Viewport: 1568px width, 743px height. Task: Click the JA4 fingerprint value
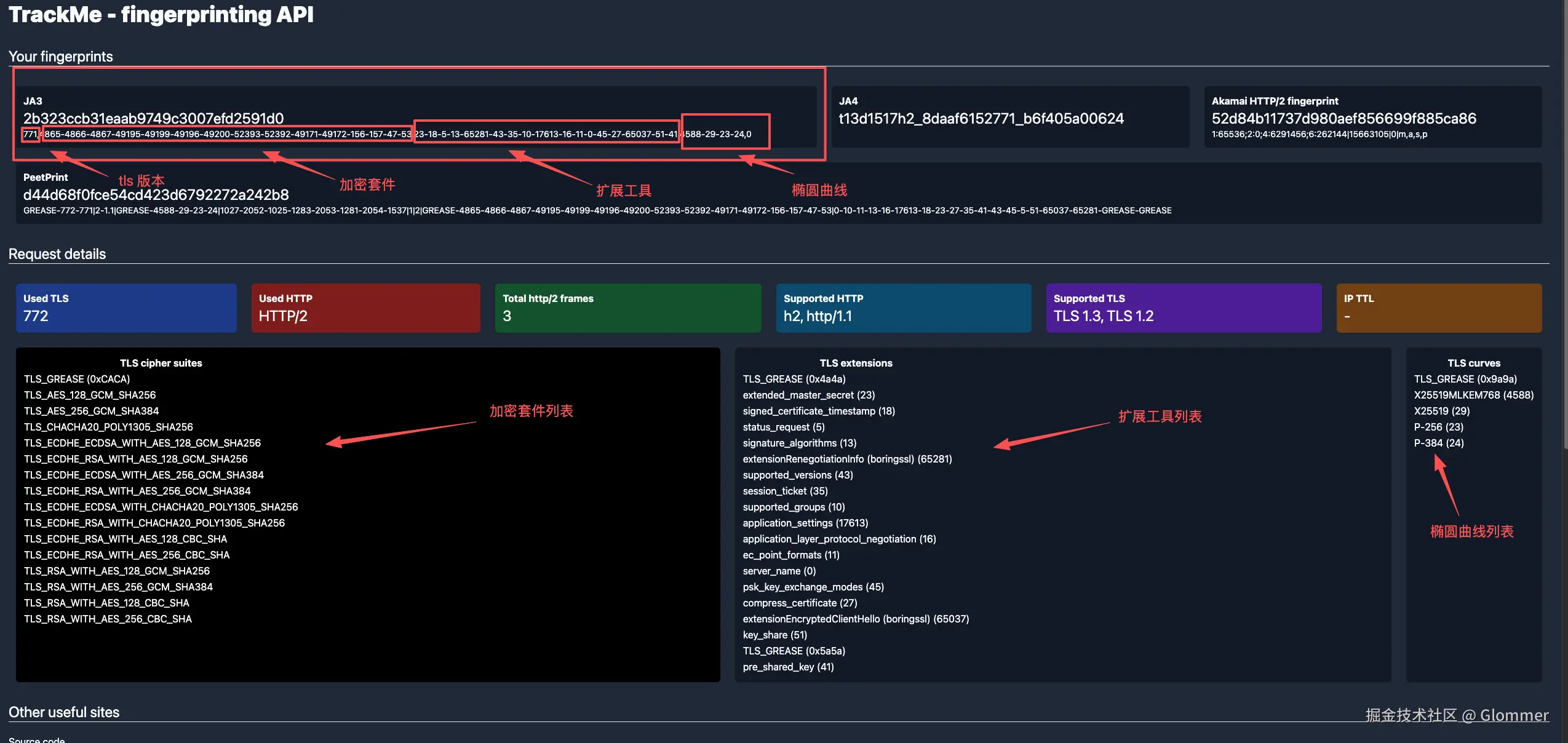(981, 118)
